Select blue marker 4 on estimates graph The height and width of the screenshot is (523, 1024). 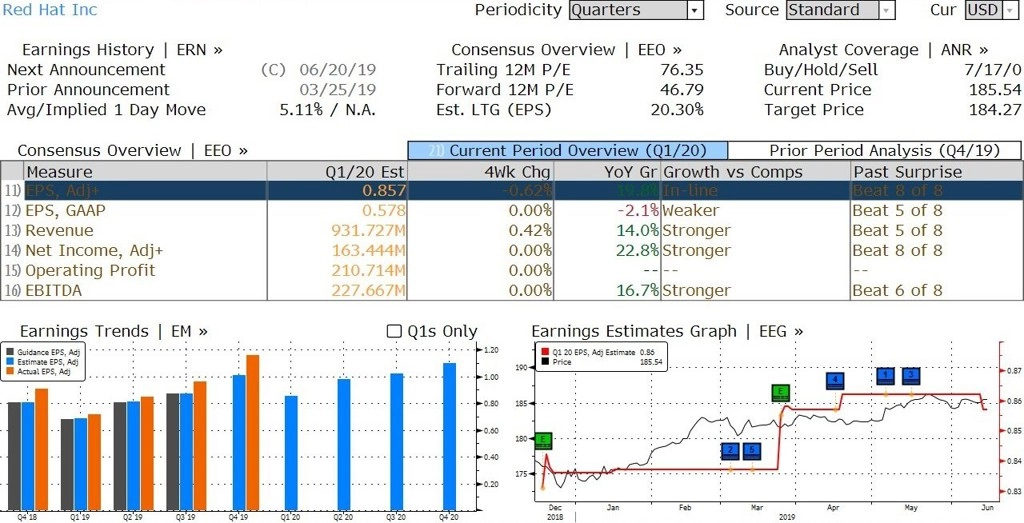click(835, 381)
